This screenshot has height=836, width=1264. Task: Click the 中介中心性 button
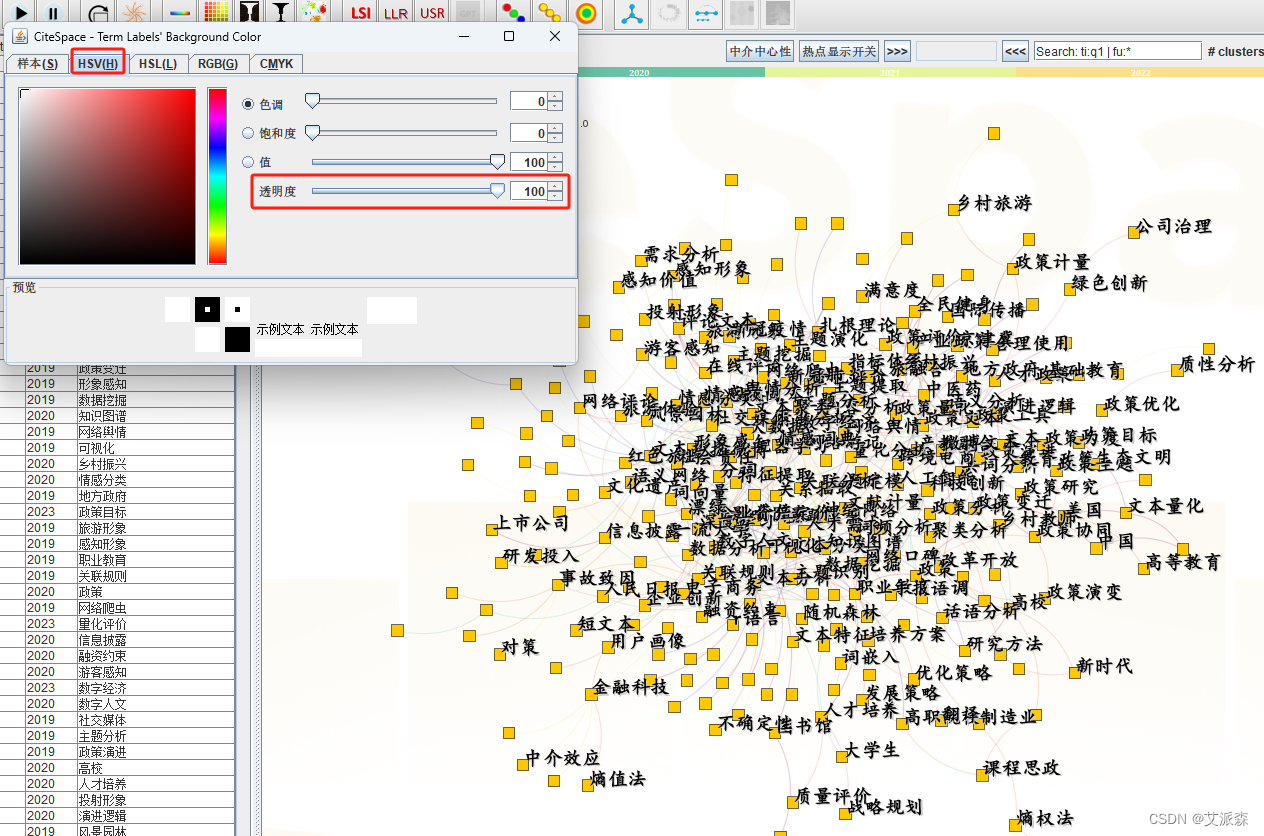760,51
